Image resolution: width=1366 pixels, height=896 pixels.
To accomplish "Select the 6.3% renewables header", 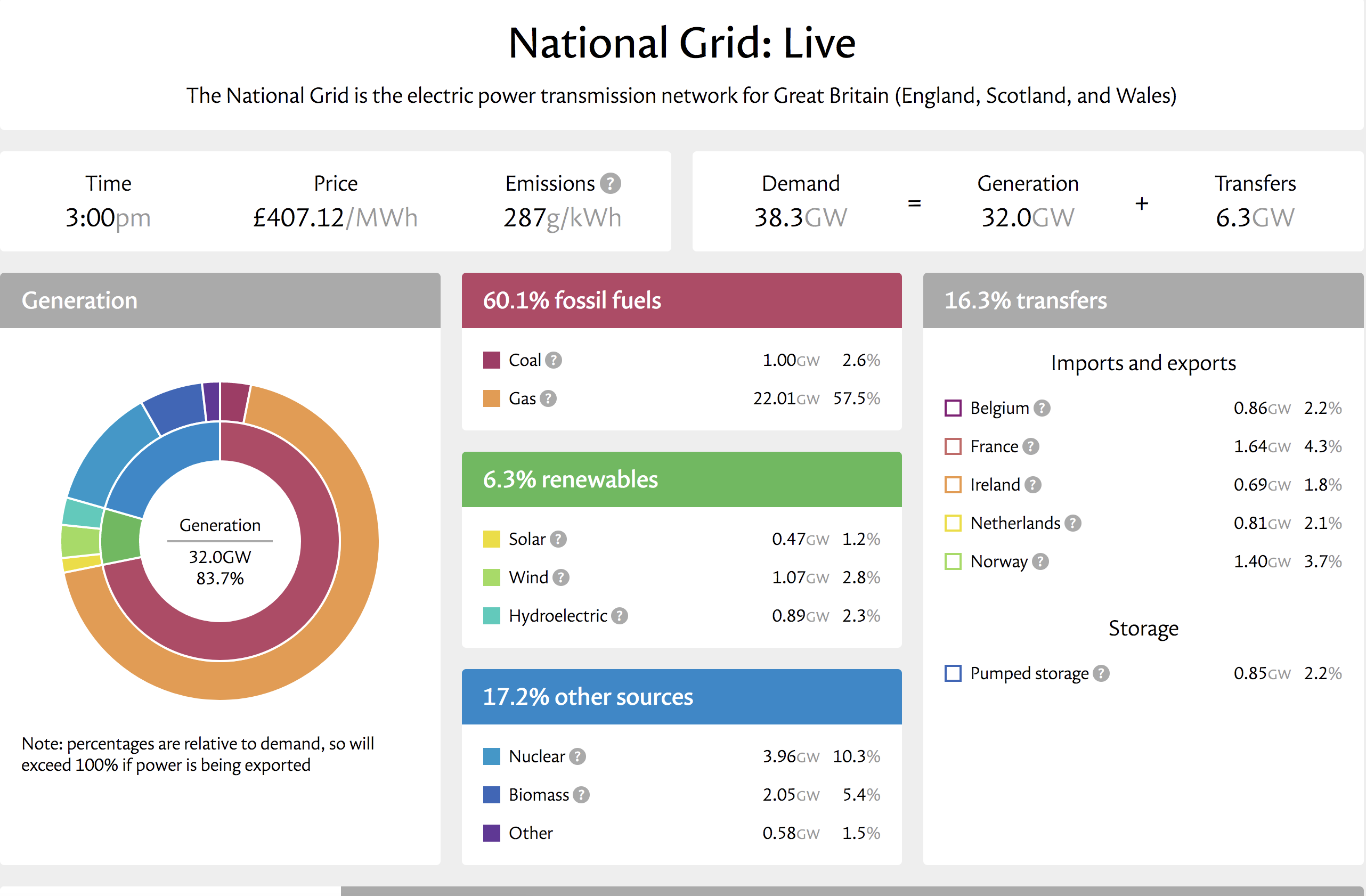I will coord(681,480).
